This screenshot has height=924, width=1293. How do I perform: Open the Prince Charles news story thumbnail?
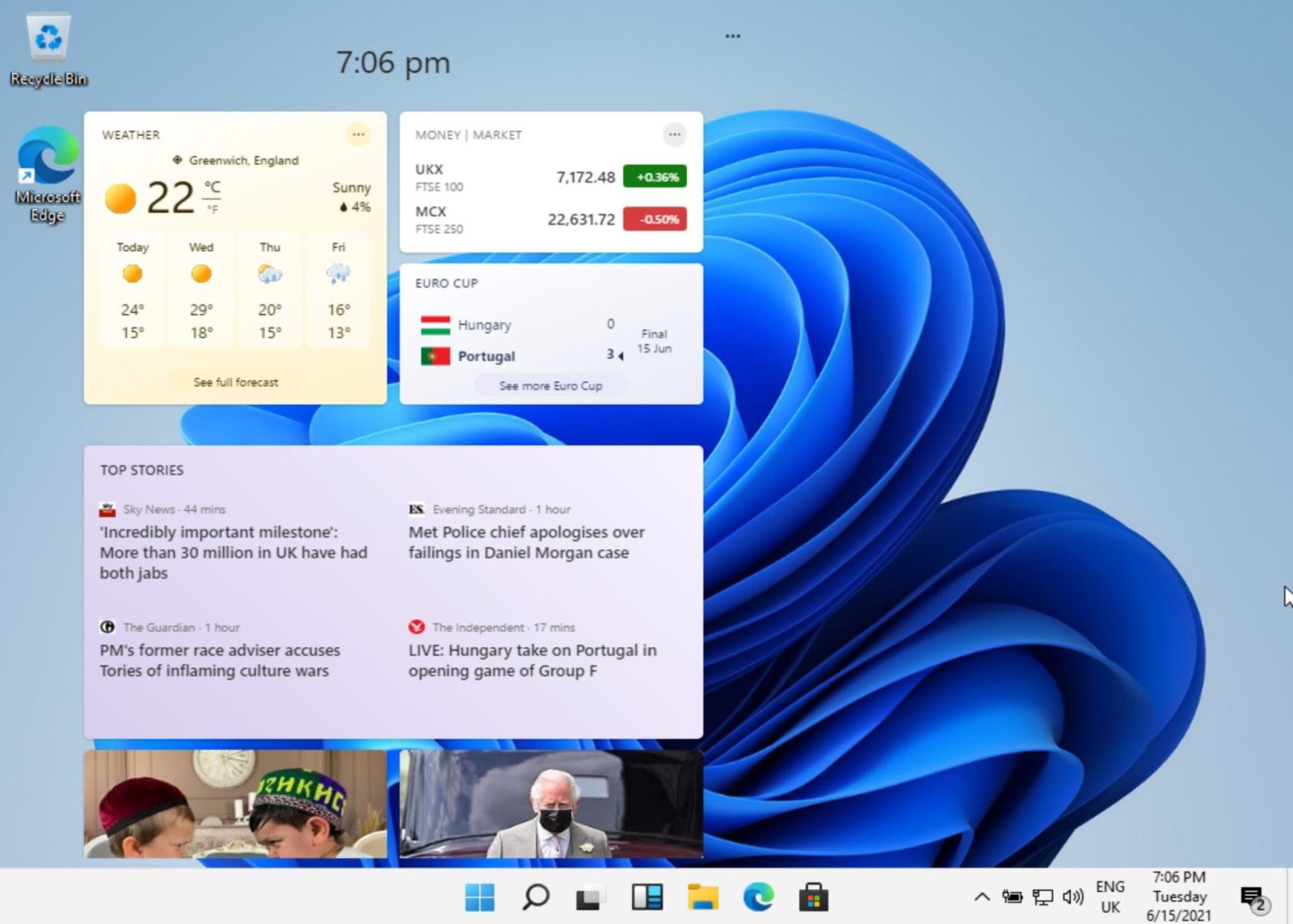(550, 802)
